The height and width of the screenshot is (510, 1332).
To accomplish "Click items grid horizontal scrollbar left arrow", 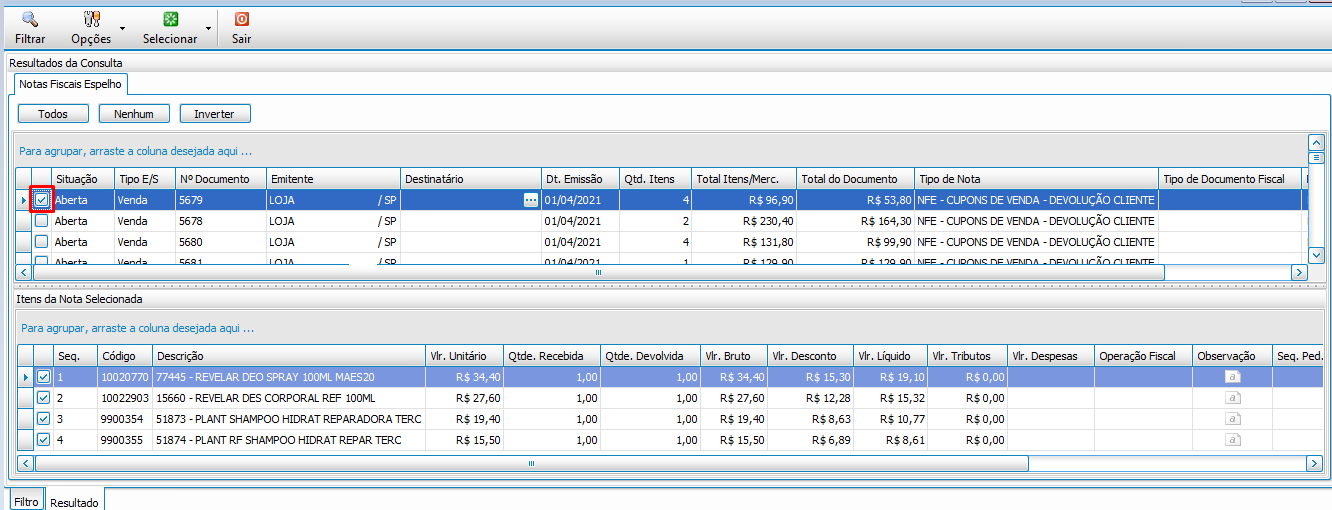I will click(x=25, y=464).
